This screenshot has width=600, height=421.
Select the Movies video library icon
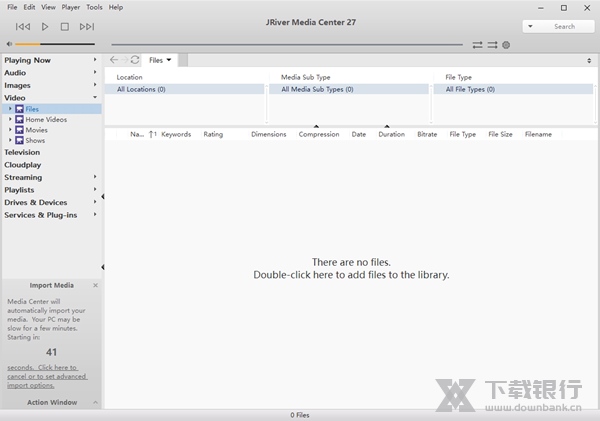pos(19,130)
